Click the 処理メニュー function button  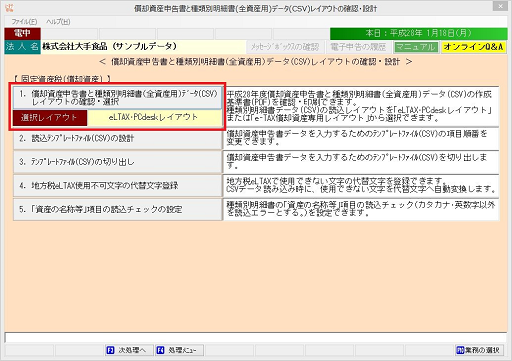pyautogui.click(x=179, y=350)
